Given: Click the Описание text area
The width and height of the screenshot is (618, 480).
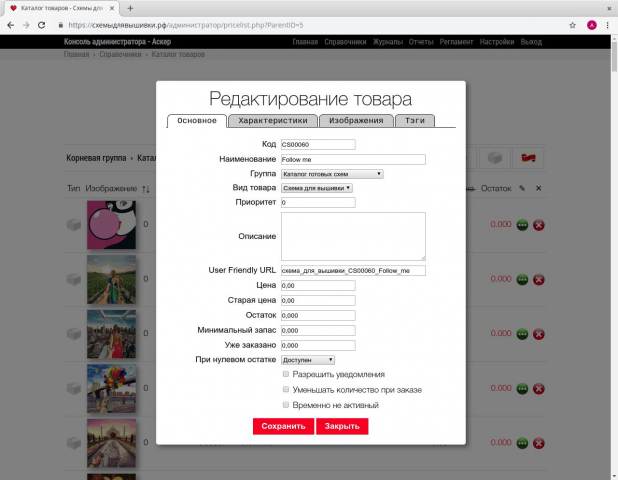Looking at the screenshot, I should coord(353,236).
